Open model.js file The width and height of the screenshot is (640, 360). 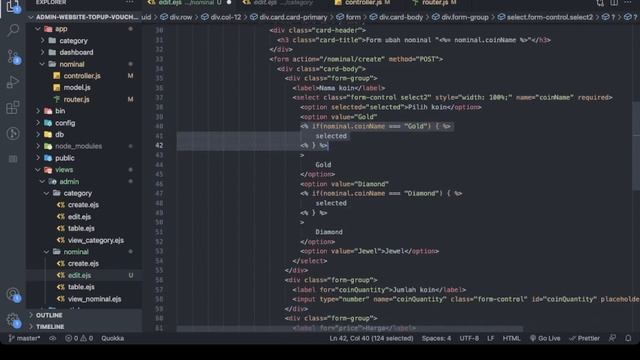pyautogui.click(x=77, y=87)
